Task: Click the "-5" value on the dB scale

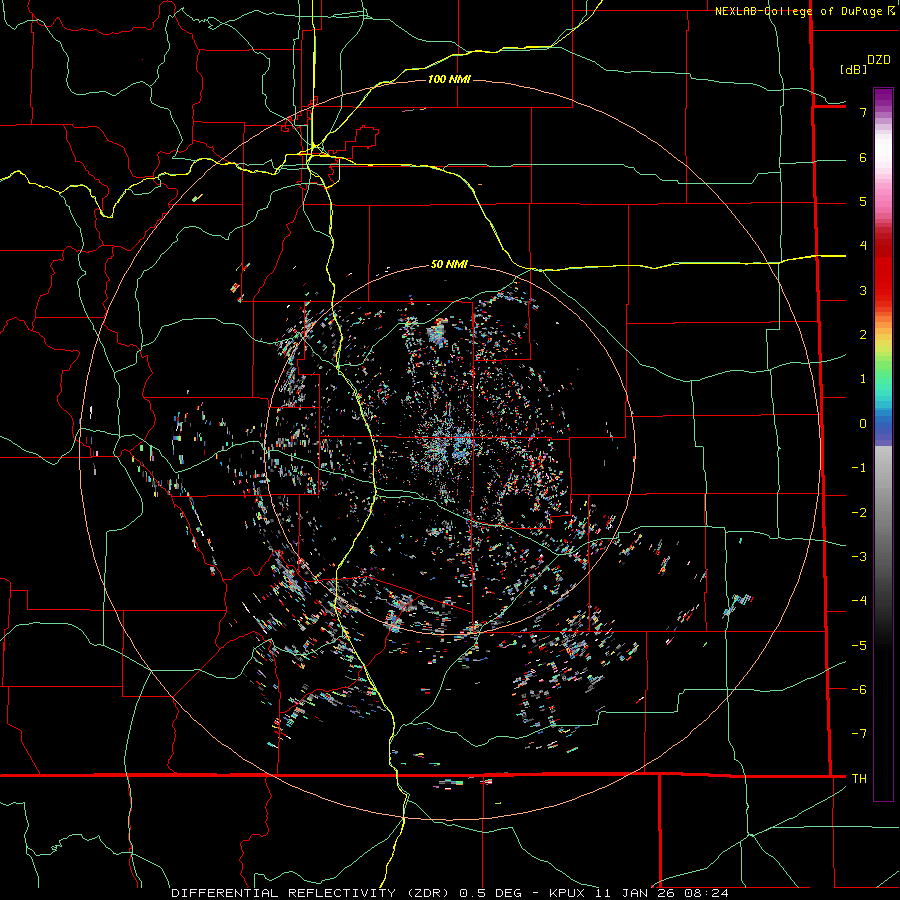Action: [859, 646]
